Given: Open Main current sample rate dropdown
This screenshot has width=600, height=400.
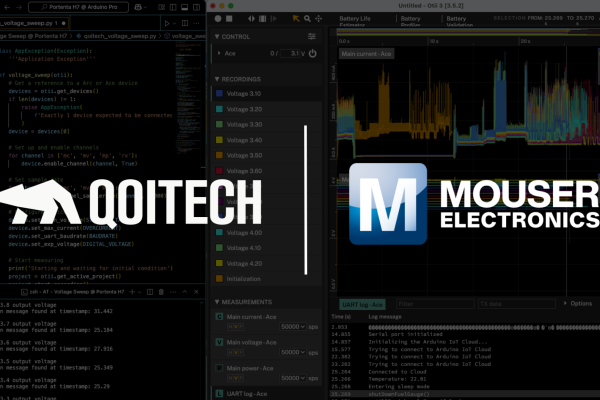Looking at the screenshot, I should (293, 327).
